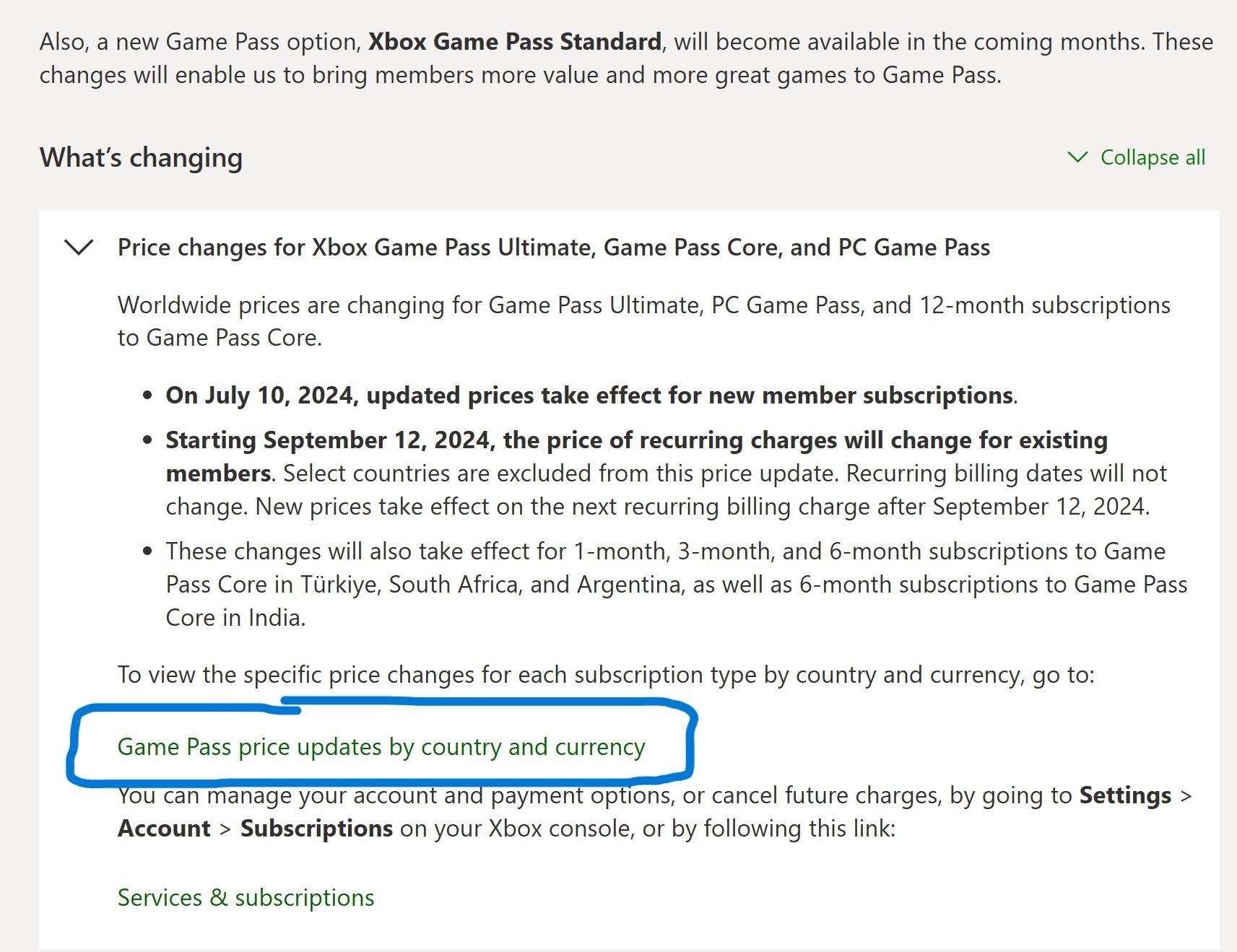Click the bold Starting September 12, 2024 text
This screenshot has height=952, width=1237.
tap(635, 440)
